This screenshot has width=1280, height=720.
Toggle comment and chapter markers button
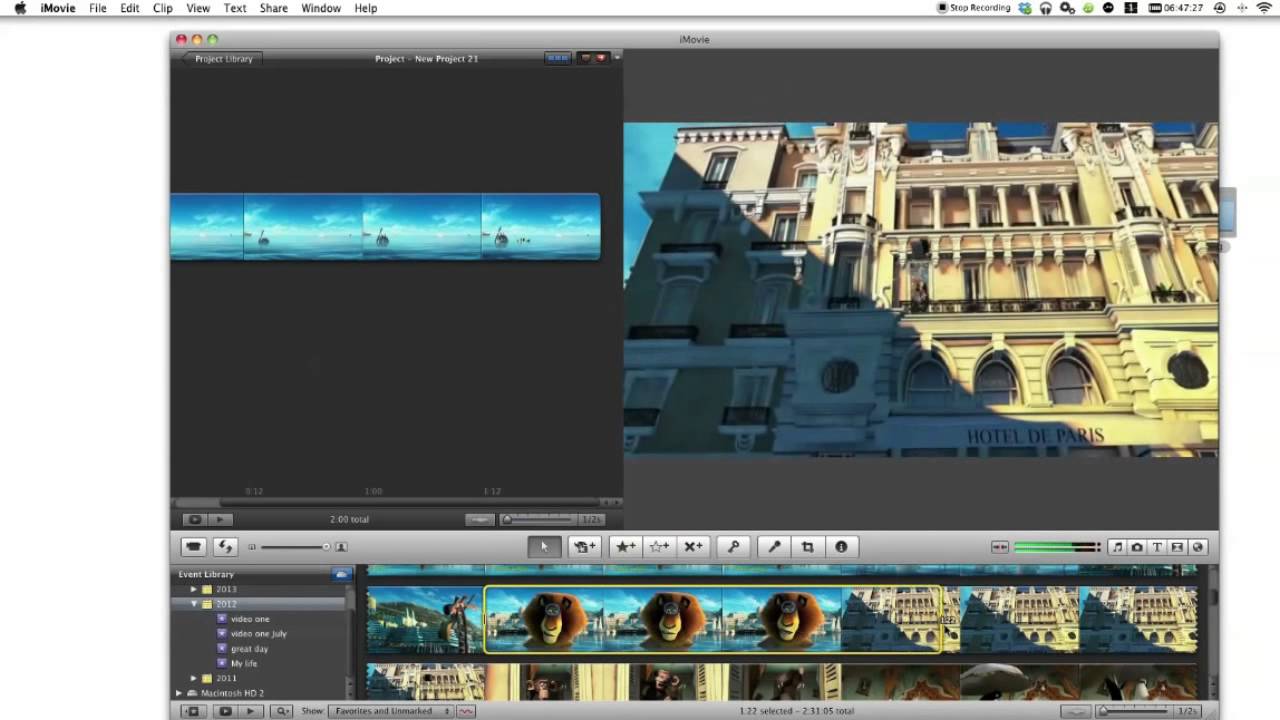click(594, 58)
